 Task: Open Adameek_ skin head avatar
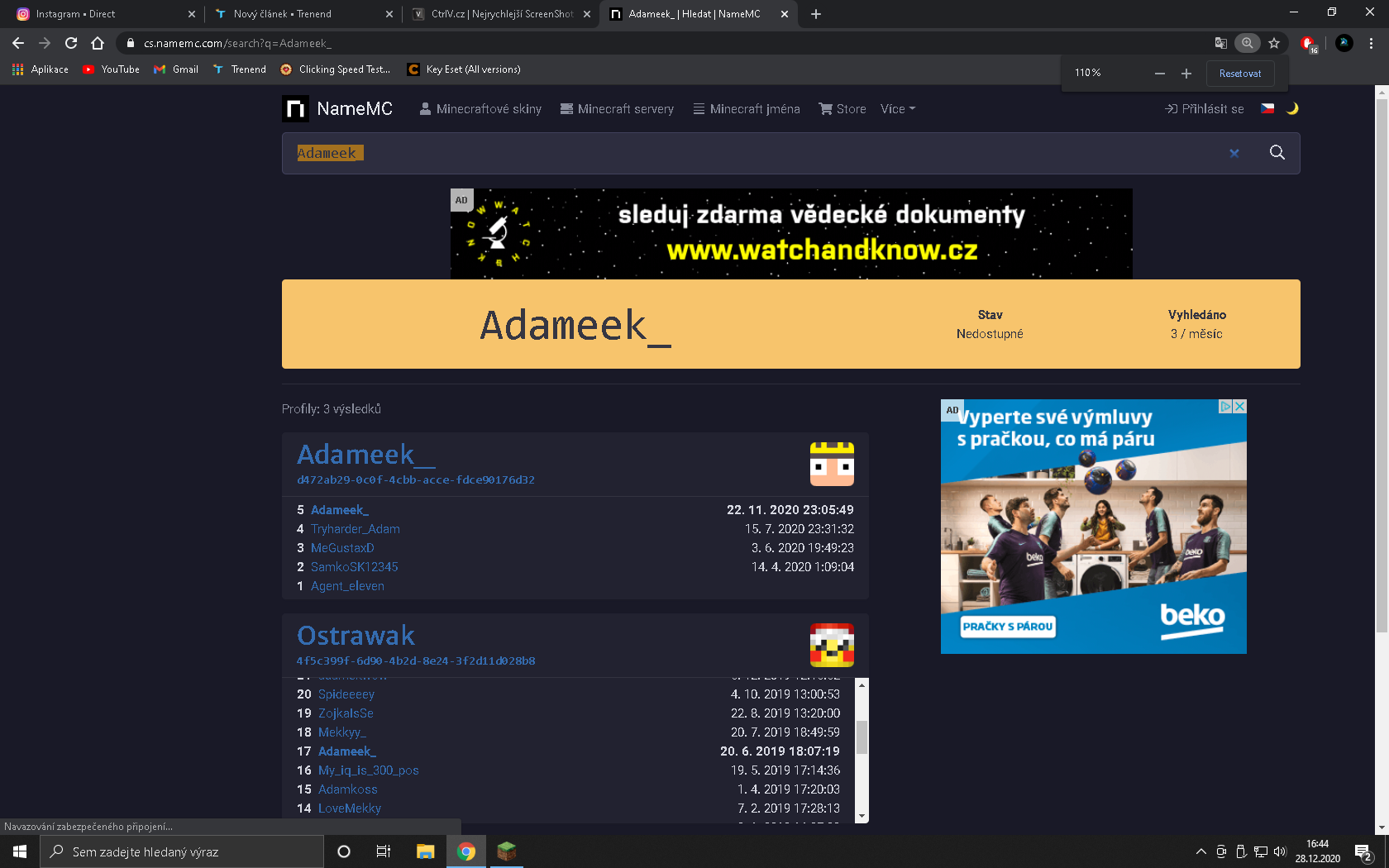831,464
